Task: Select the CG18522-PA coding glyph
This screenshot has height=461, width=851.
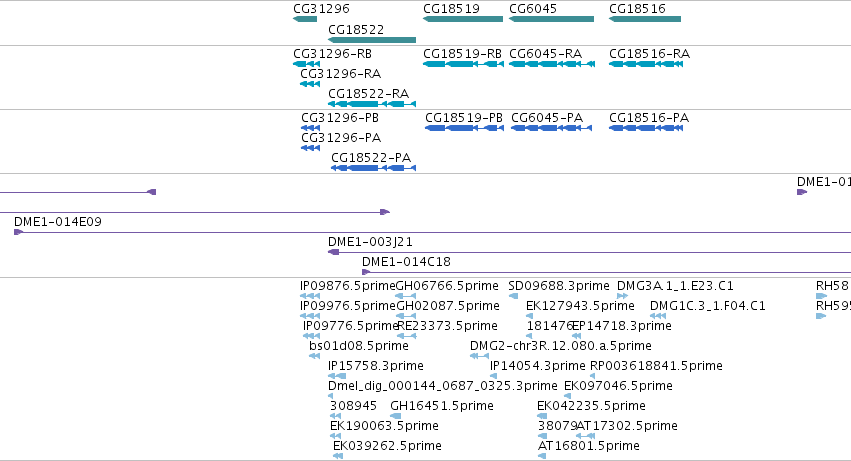Action: coord(373,168)
